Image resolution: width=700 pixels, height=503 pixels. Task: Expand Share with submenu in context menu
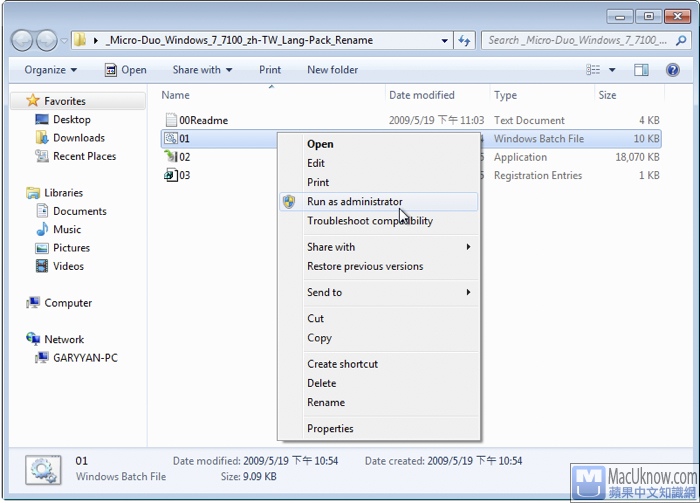379,247
